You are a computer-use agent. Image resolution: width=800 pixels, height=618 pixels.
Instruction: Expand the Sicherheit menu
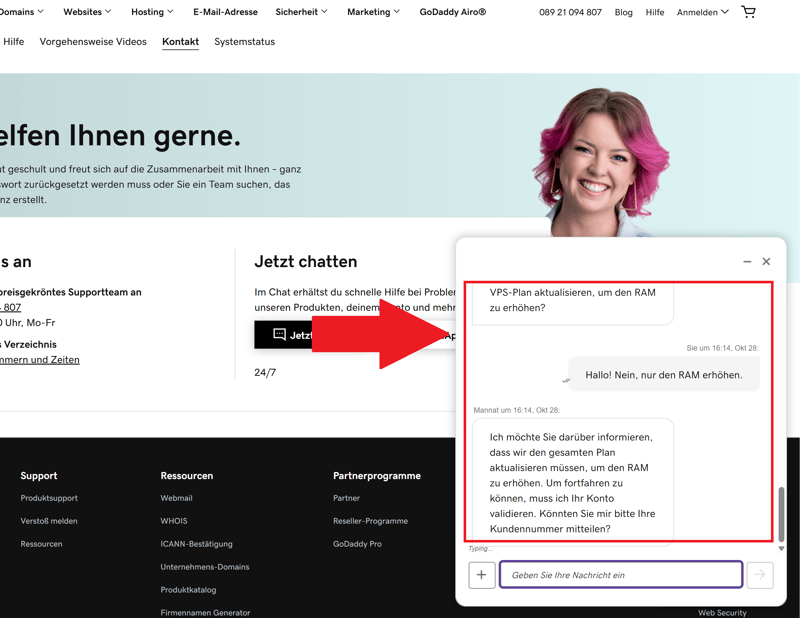click(x=302, y=12)
